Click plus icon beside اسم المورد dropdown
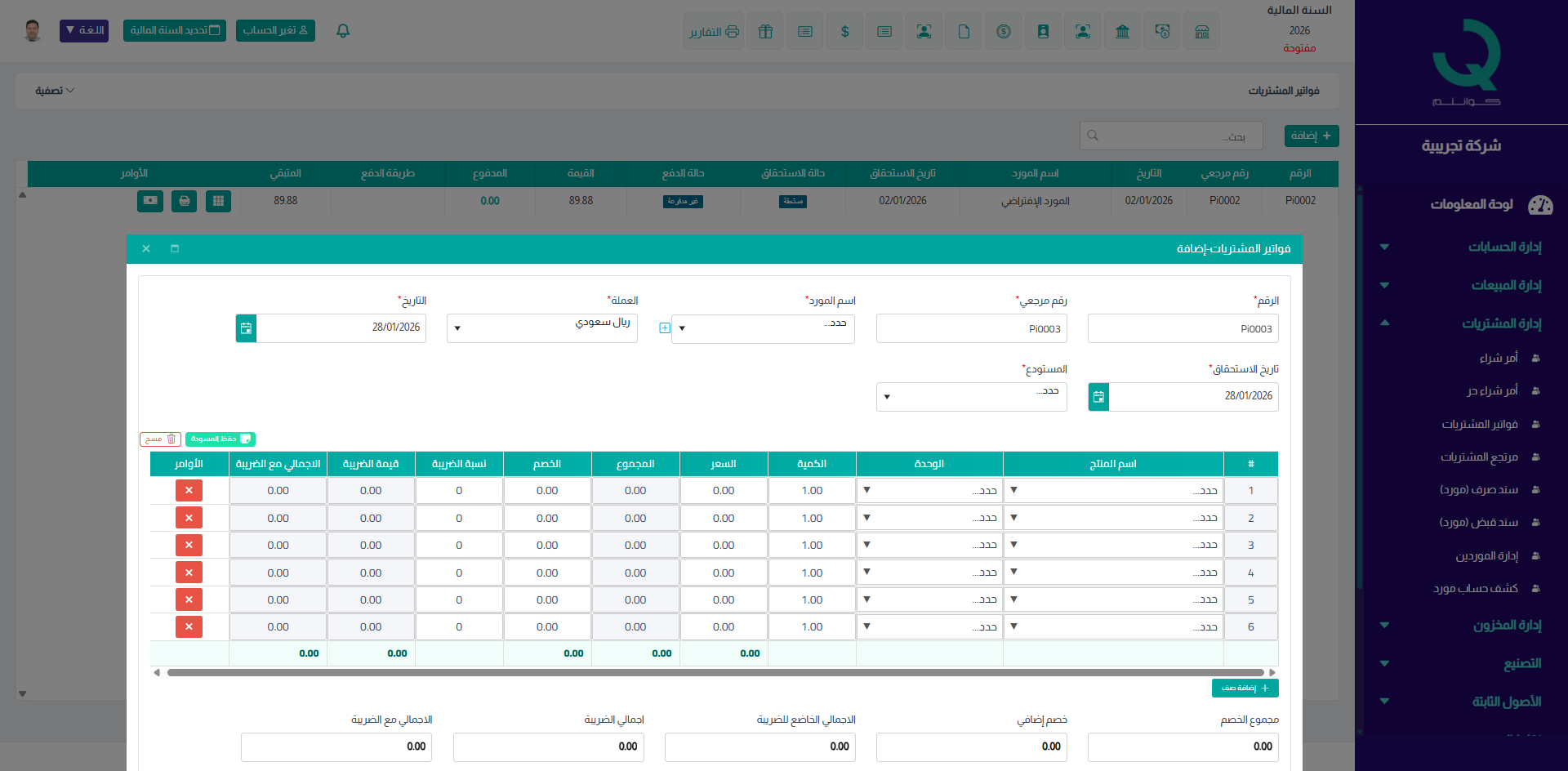The width and height of the screenshot is (1568, 771). coord(665,328)
